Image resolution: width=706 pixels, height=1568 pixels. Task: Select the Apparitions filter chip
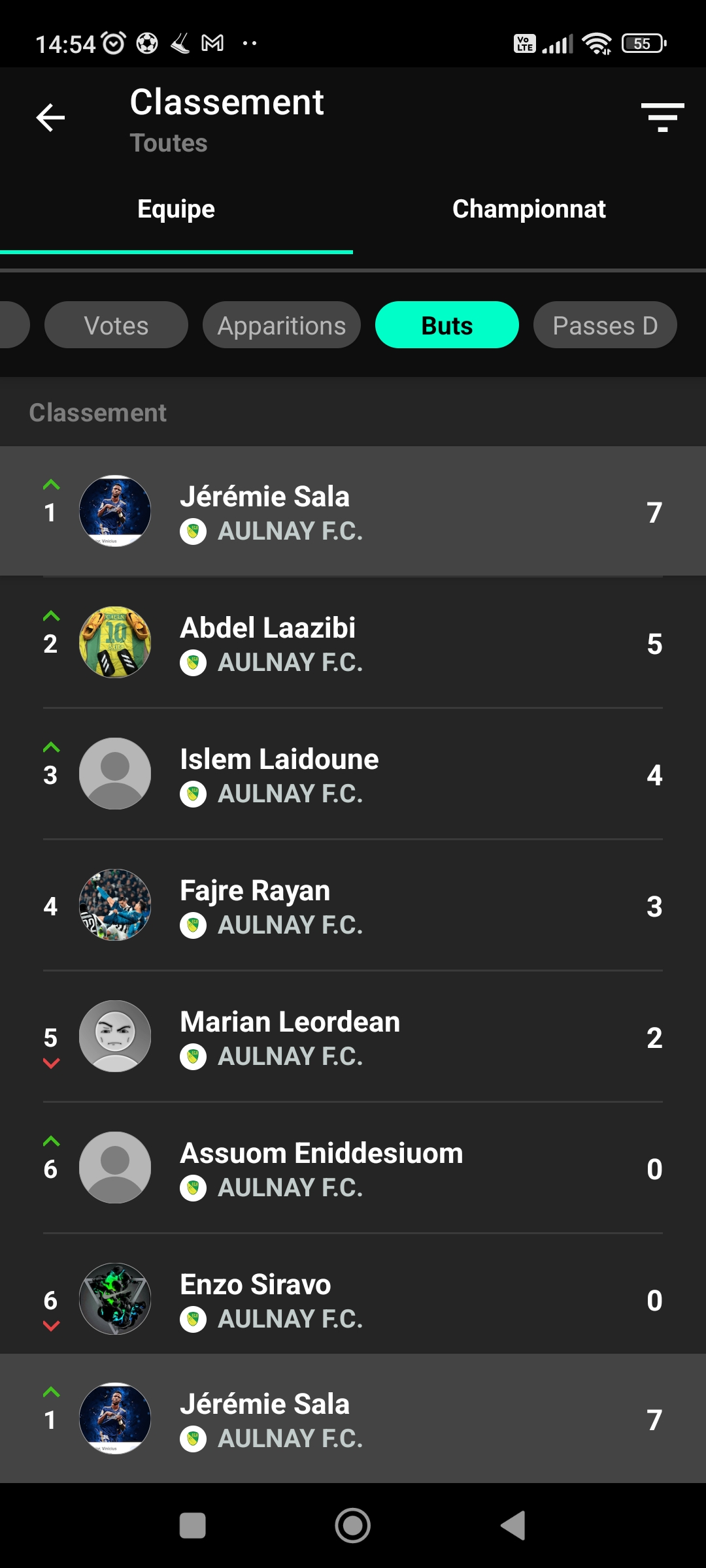pos(282,325)
